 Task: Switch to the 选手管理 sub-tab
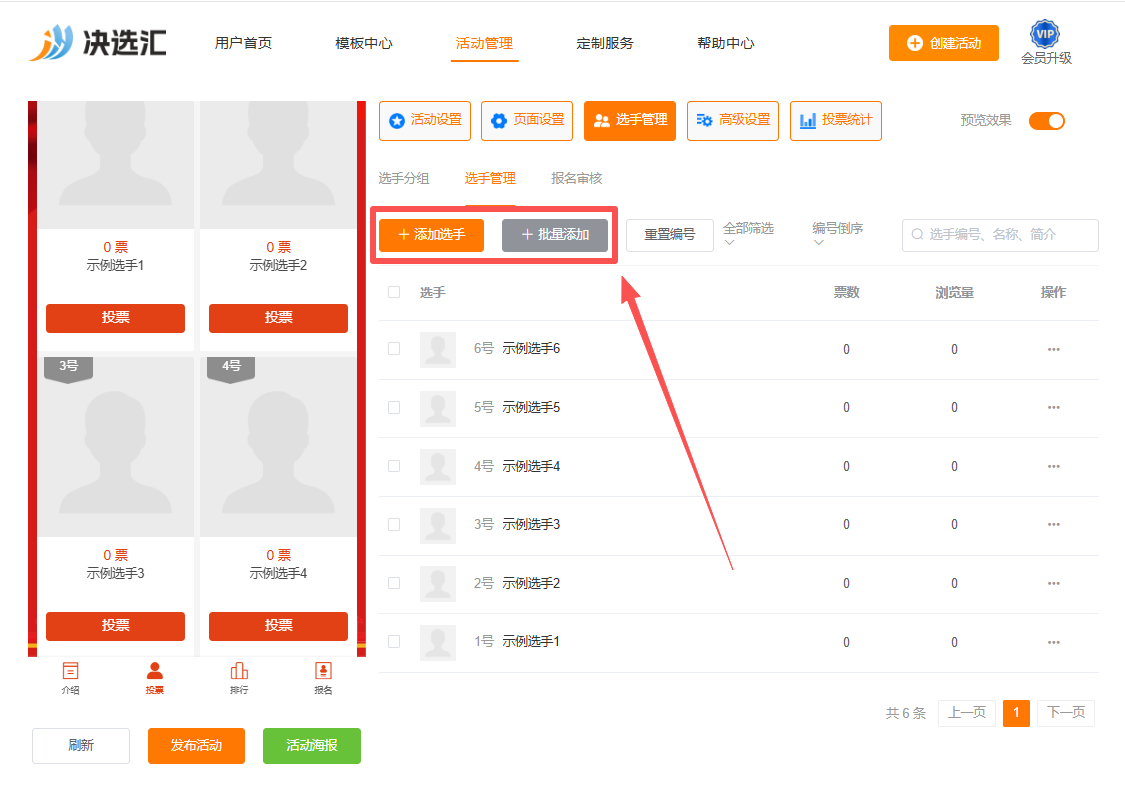tap(490, 179)
